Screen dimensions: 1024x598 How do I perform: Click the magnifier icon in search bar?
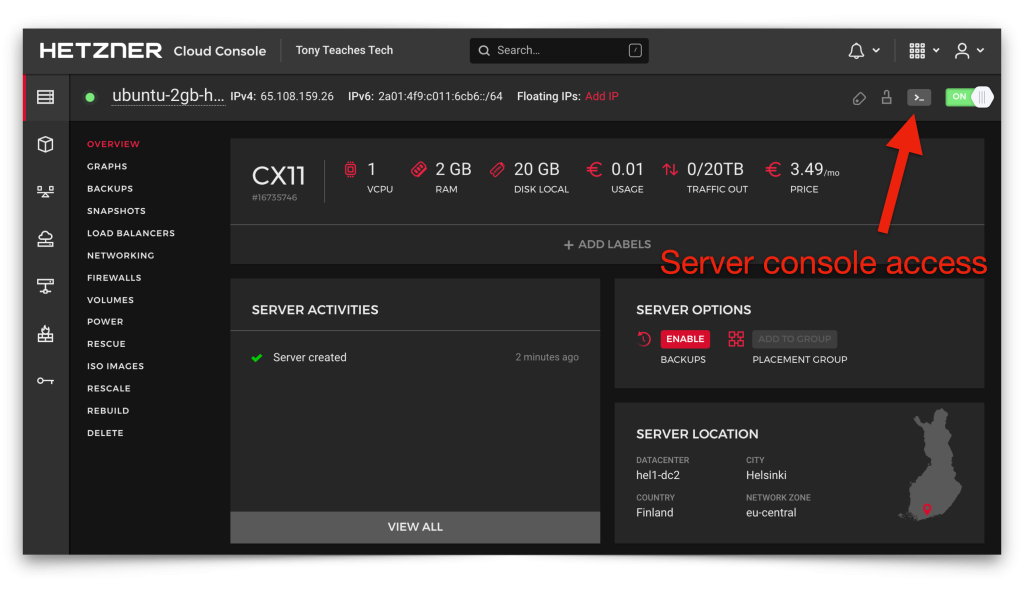click(x=484, y=50)
